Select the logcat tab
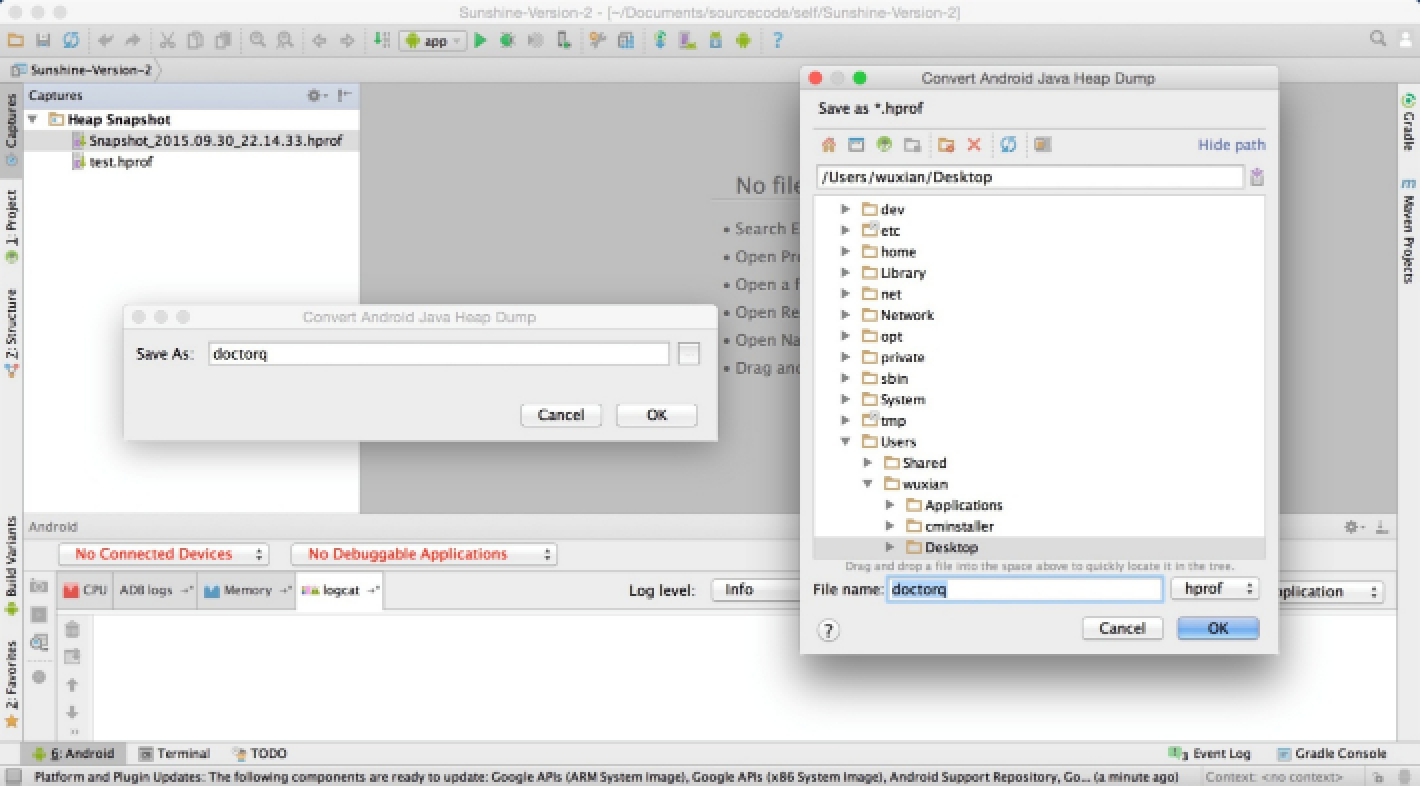Screen dimensions: 1422x788 pyautogui.click(x=340, y=590)
